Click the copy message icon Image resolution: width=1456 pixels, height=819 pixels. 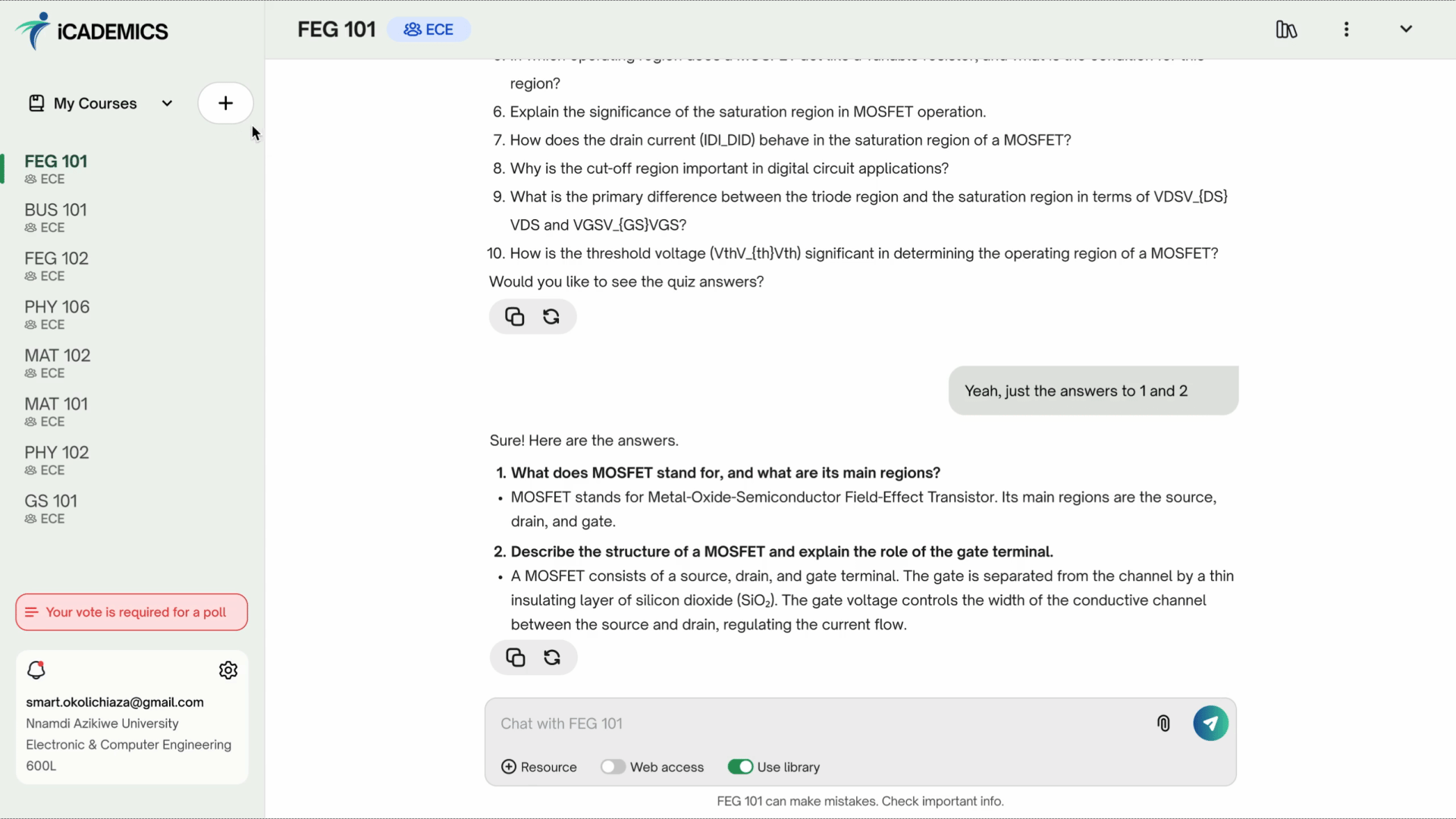(x=516, y=658)
